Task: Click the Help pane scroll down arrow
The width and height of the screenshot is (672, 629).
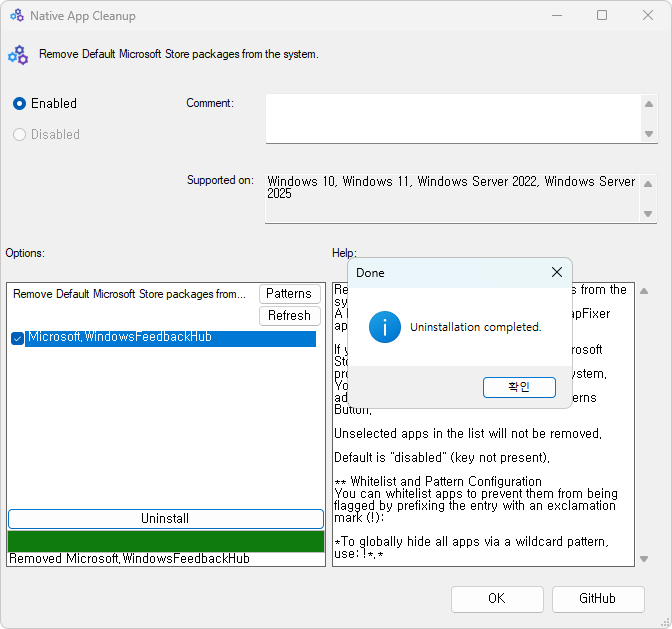Action: (644, 559)
